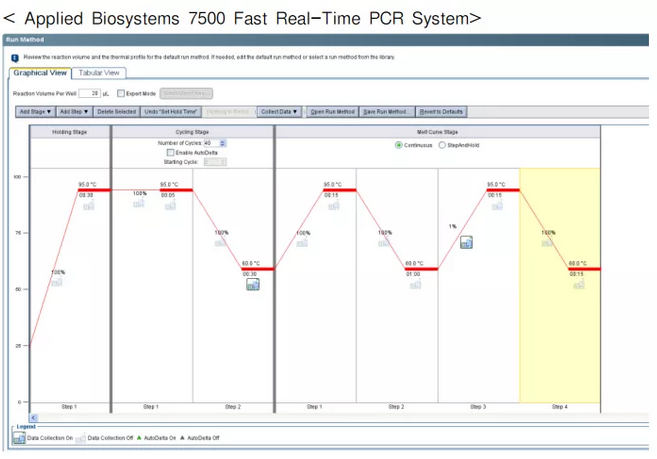Click the Save Run Method button
Viewport: 657px width, 459px height.
[x=387, y=112]
